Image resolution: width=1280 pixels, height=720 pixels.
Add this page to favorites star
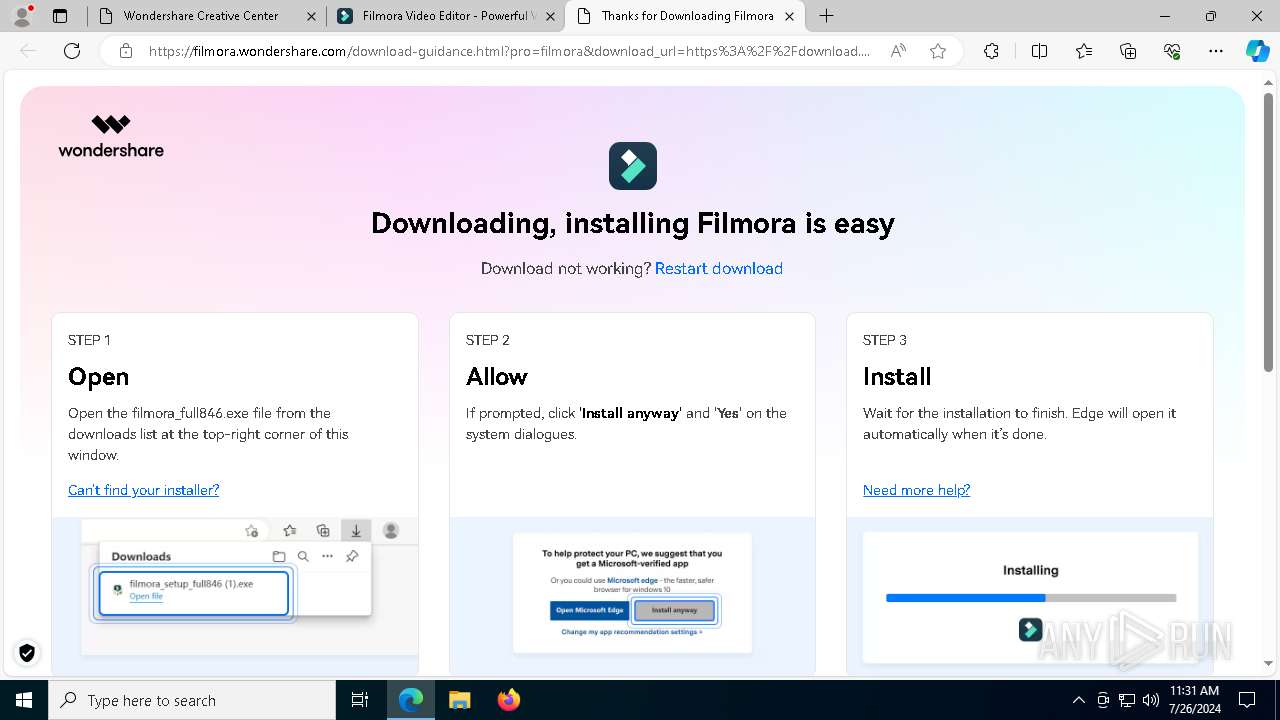pos(938,51)
